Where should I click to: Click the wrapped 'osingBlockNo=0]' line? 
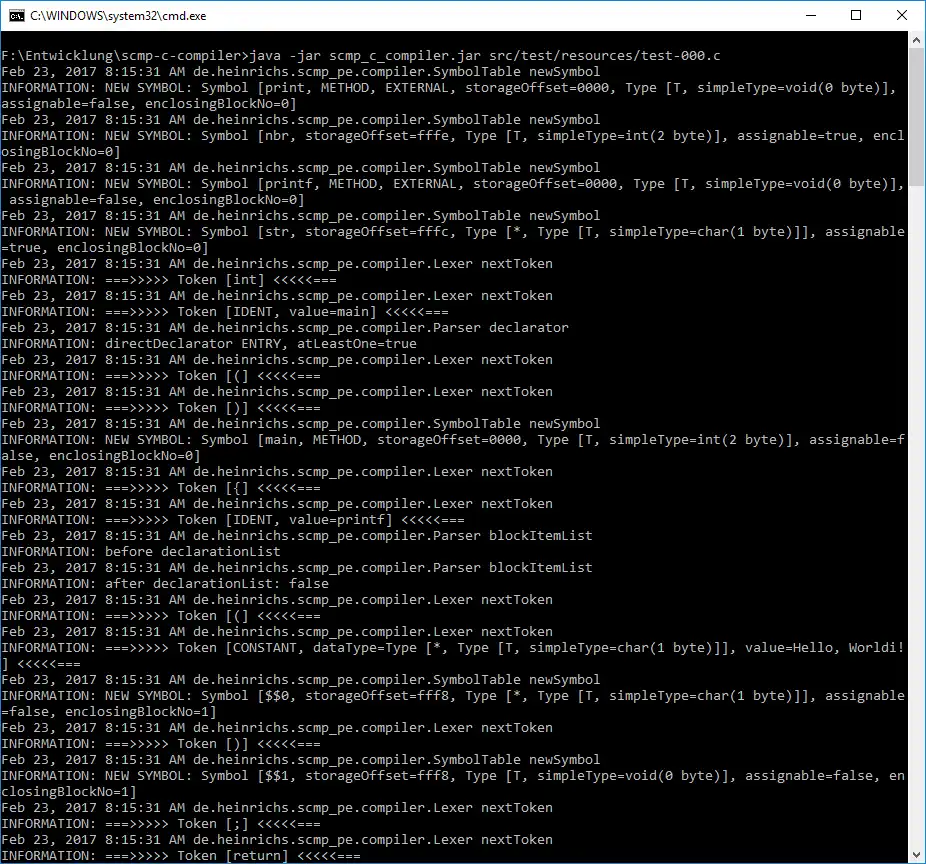click(61, 151)
